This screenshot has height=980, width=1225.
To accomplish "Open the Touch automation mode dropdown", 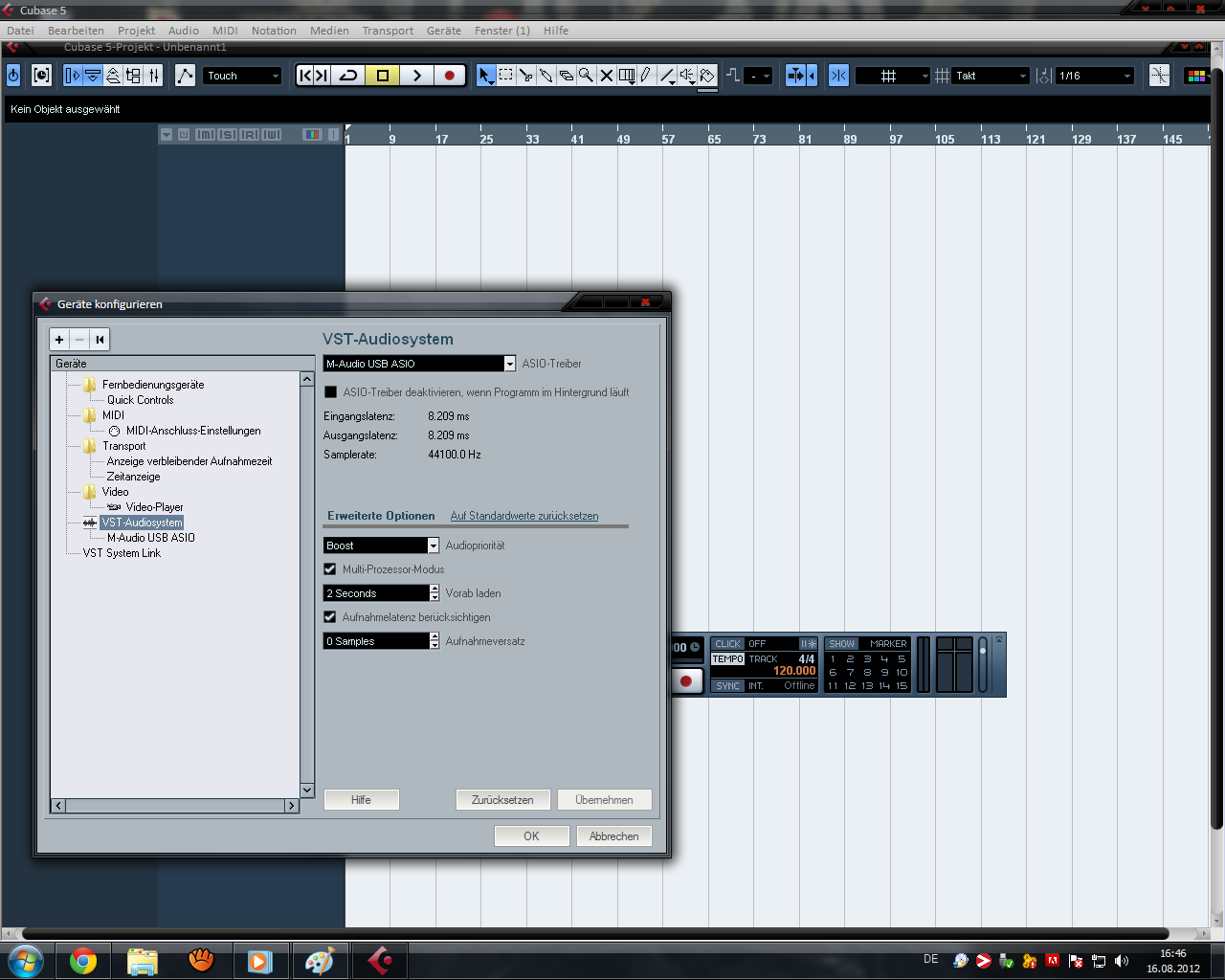I will click(x=242, y=76).
